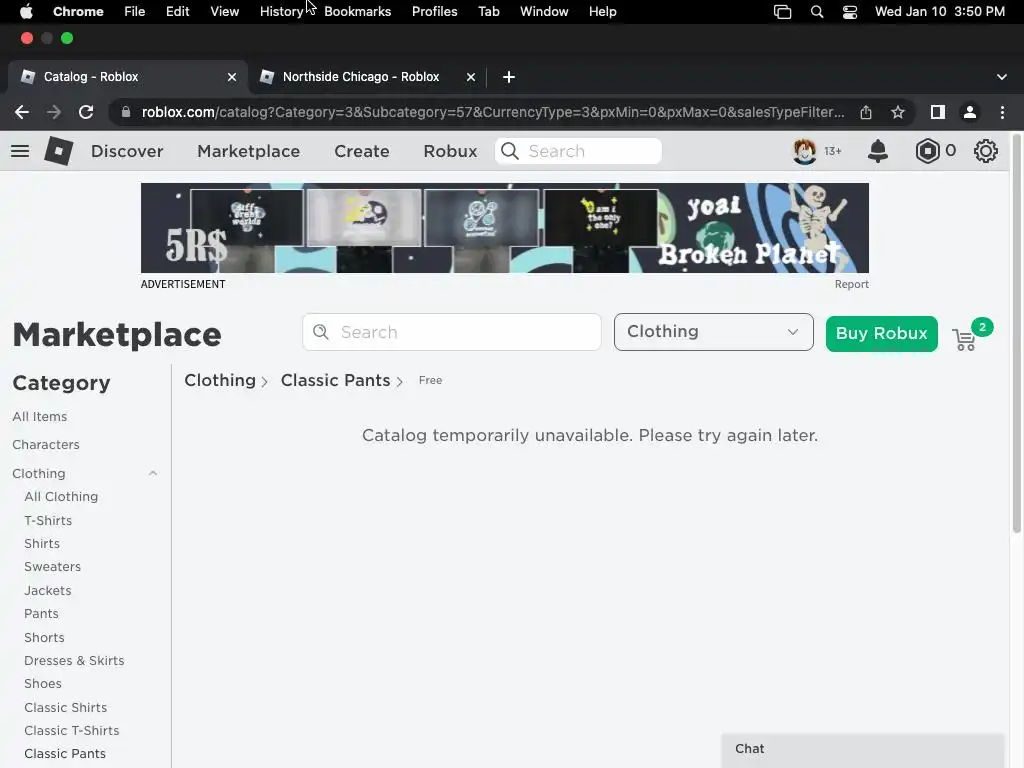Open the Marketplace nav link
The width and height of the screenshot is (1024, 768).
[248, 151]
